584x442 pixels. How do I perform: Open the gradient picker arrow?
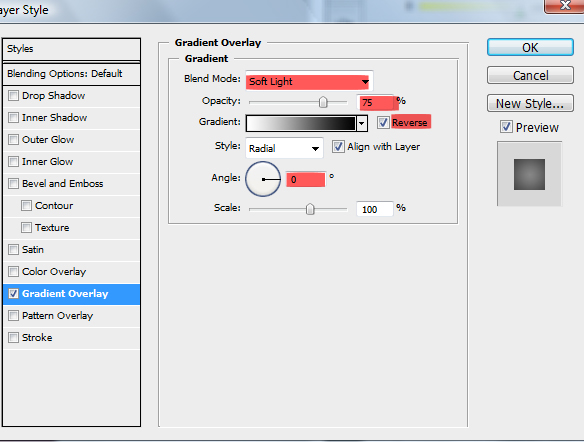[x=362, y=124]
